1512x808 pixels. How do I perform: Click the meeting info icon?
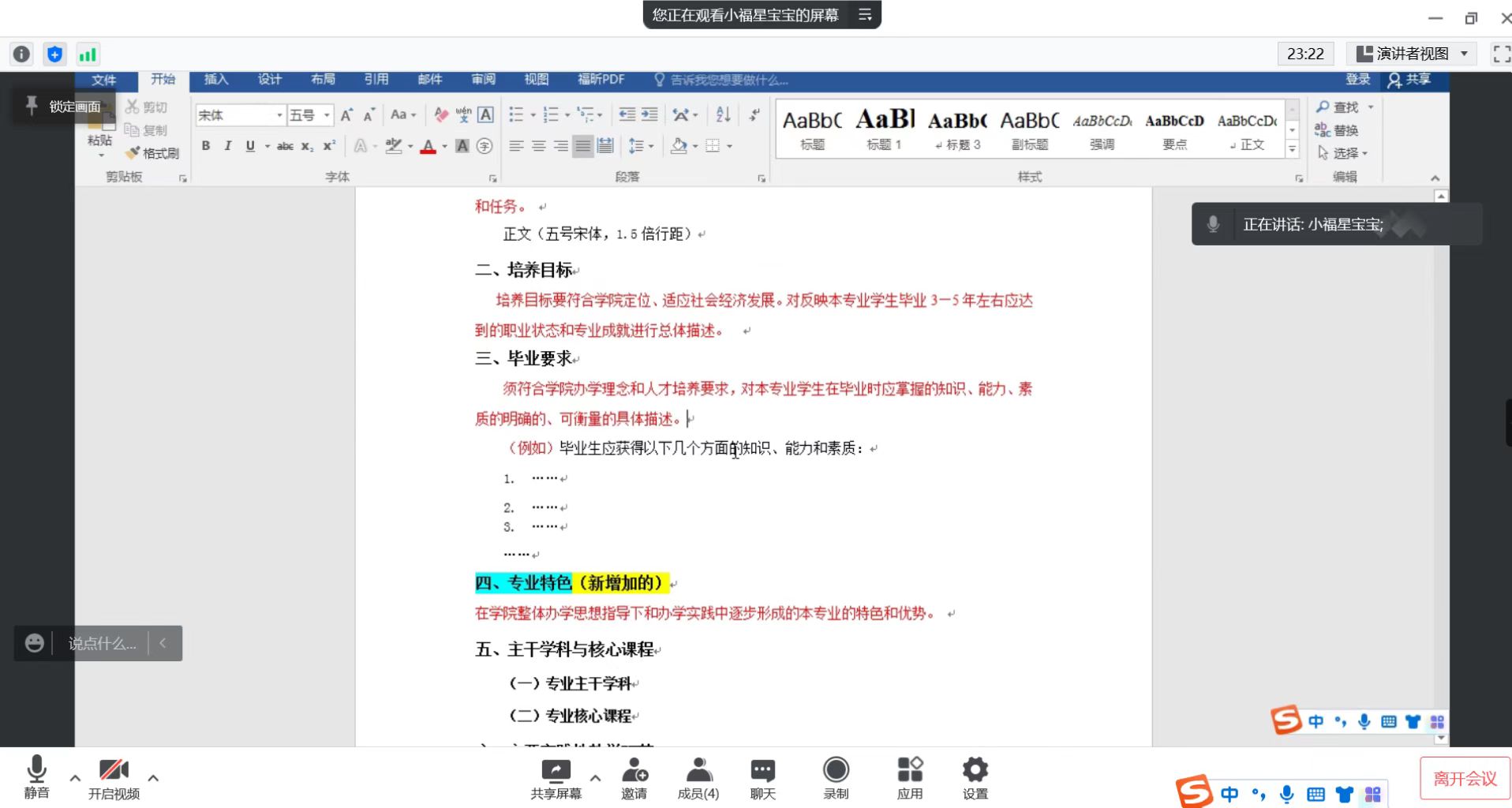click(x=21, y=54)
